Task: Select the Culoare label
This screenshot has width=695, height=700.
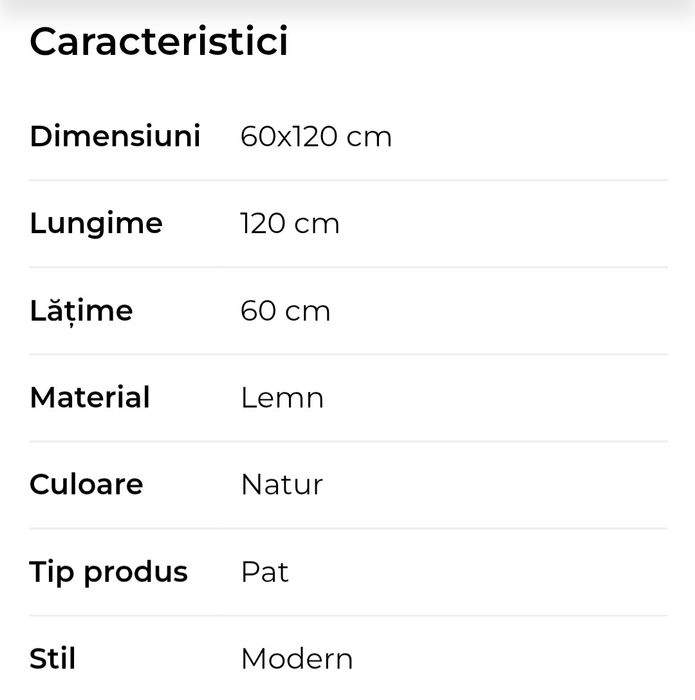Action: tap(86, 484)
